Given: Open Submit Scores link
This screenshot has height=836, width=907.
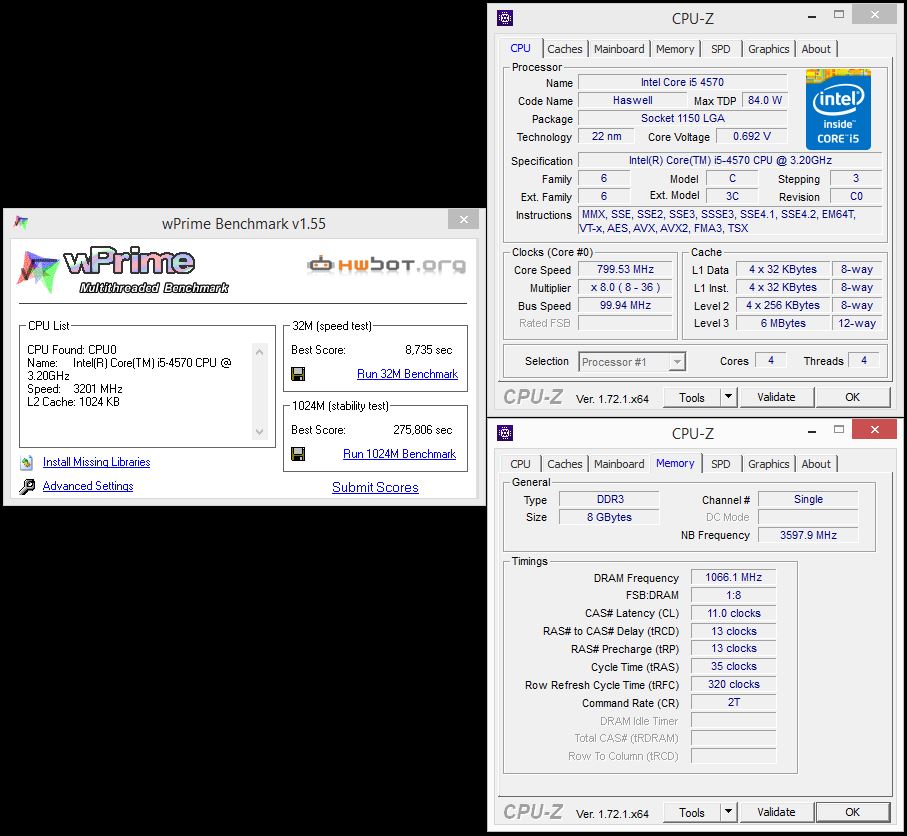Looking at the screenshot, I should pyautogui.click(x=375, y=487).
